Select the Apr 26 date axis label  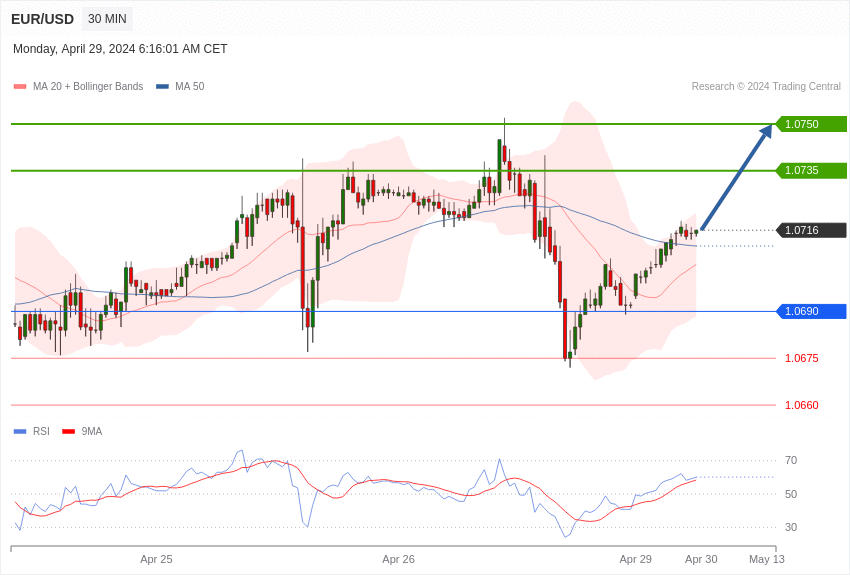click(x=398, y=559)
